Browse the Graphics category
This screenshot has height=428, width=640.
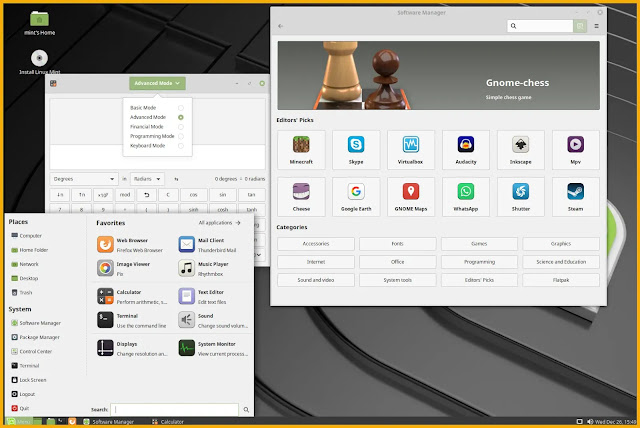coord(561,244)
